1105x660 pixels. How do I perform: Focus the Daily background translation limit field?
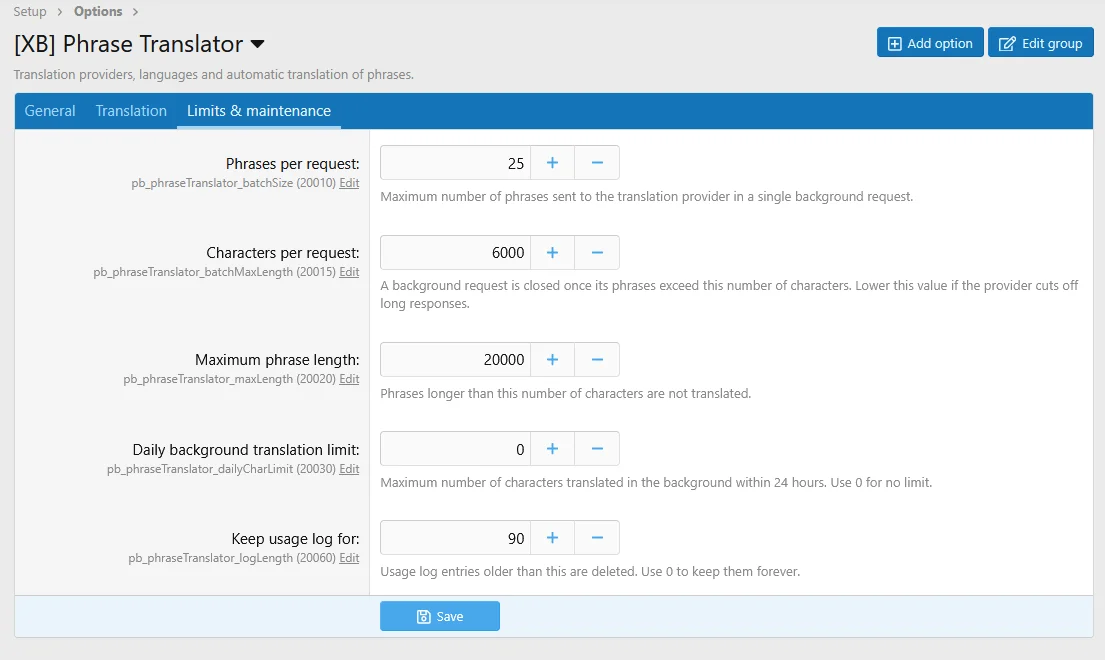(x=455, y=449)
